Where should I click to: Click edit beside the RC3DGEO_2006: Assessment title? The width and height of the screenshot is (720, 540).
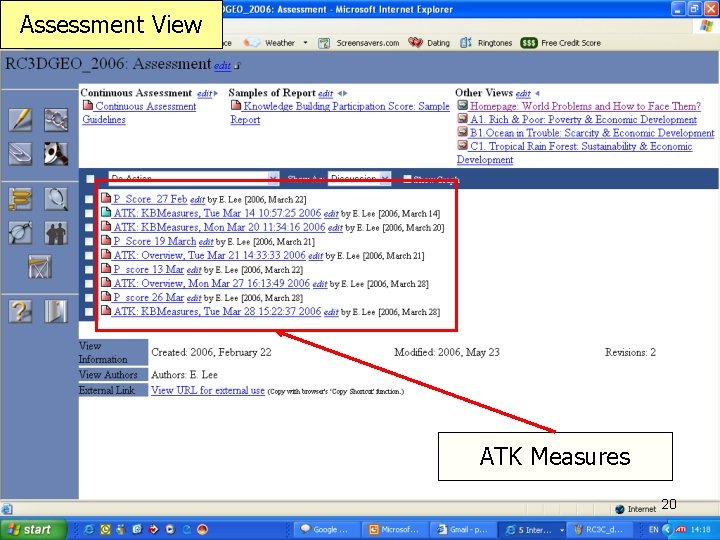[x=222, y=66]
